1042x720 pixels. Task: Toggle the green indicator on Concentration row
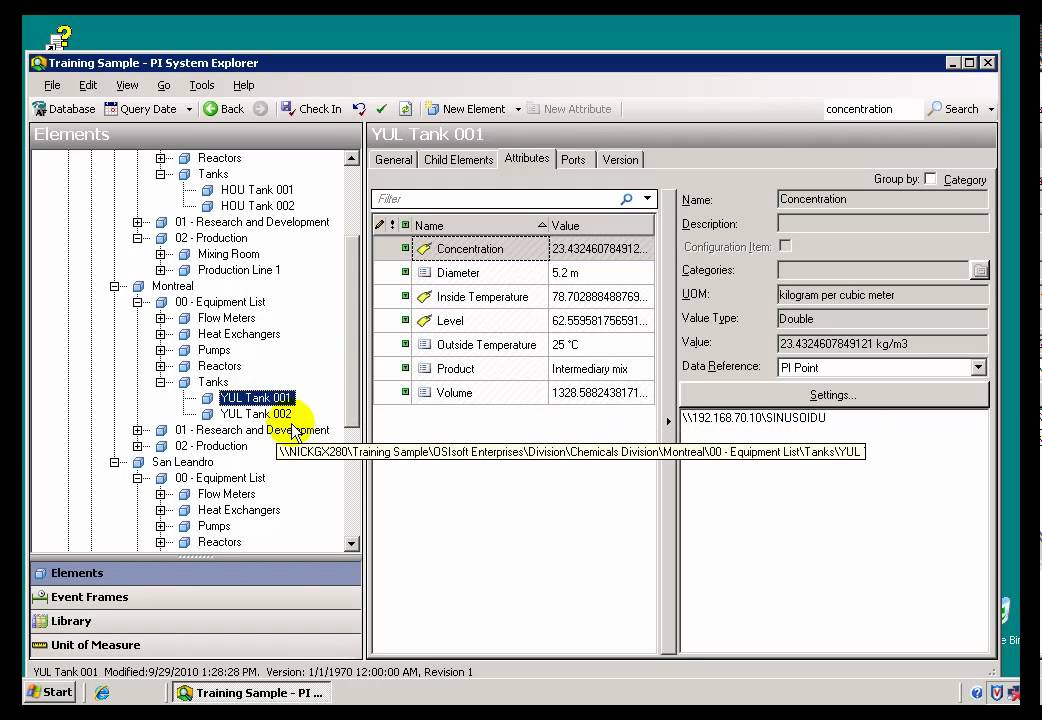coord(405,248)
